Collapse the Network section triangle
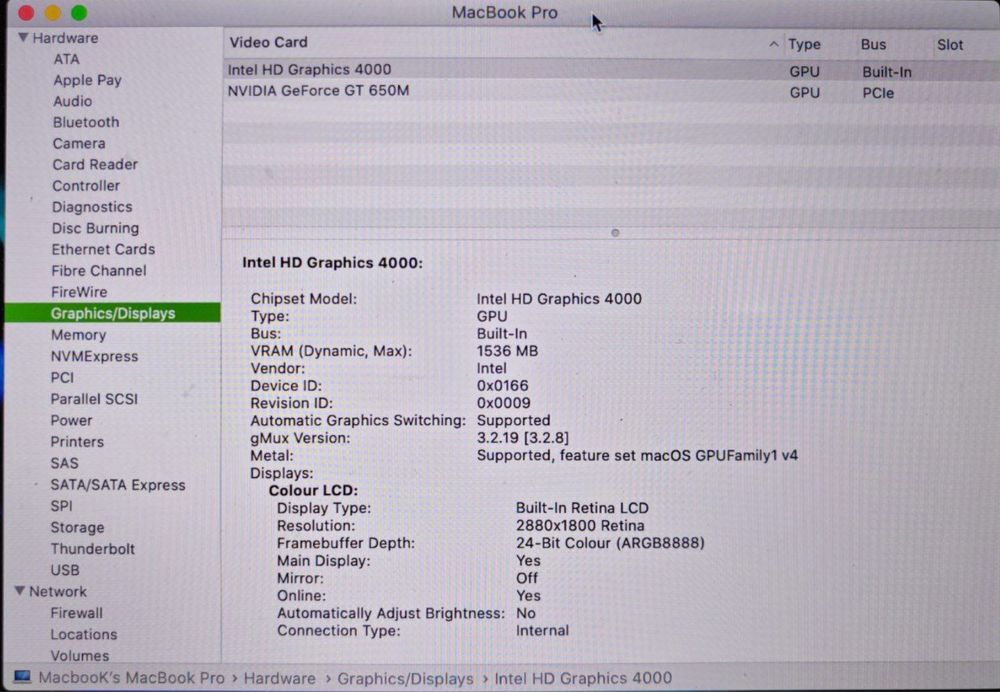 click(20, 591)
